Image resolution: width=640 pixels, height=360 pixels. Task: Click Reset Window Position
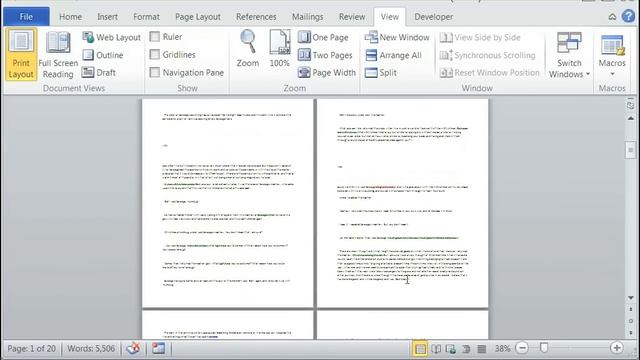click(489, 72)
